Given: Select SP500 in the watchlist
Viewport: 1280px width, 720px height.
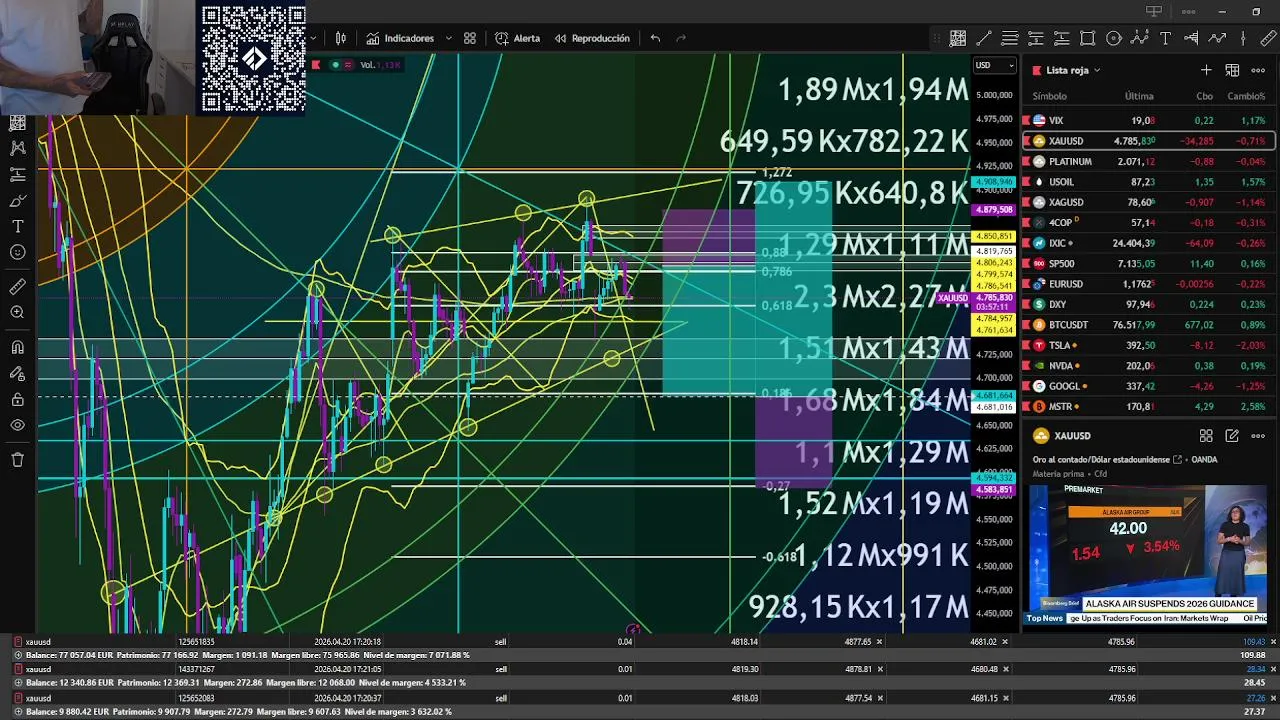Looking at the screenshot, I should tap(1149, 264).
